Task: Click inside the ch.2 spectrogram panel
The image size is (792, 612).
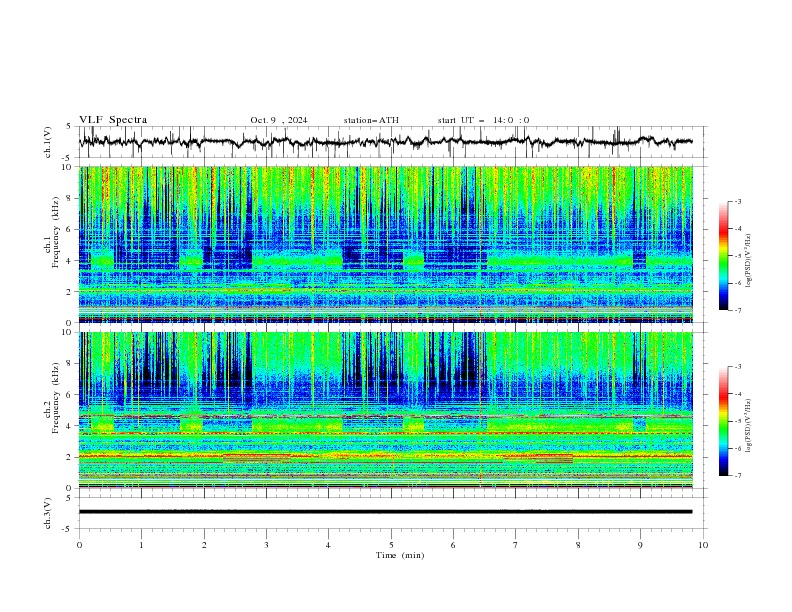Action: pos(386,410)
